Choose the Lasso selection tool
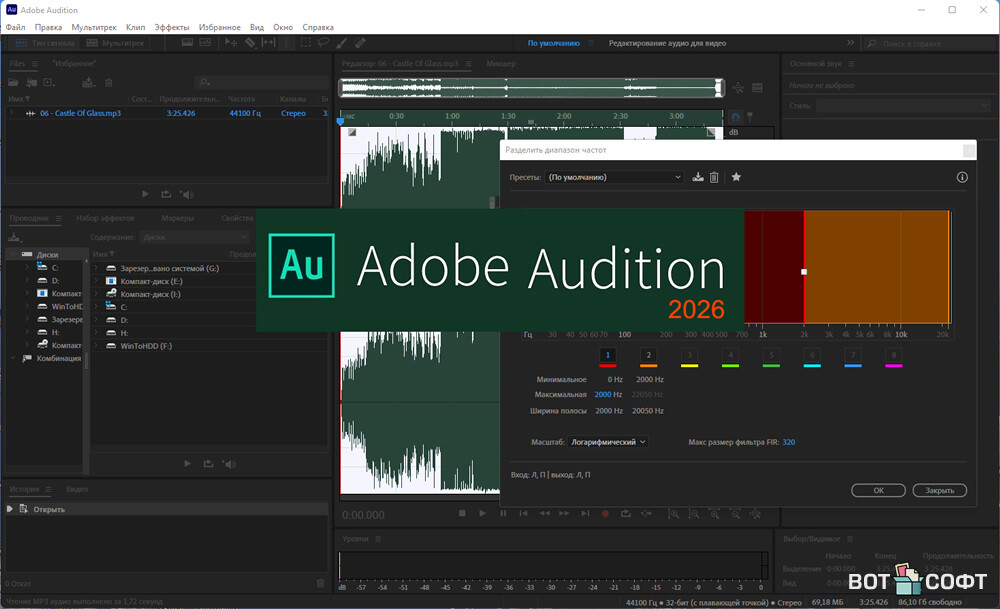1000x609 pixels. click(x=323, y=43)
